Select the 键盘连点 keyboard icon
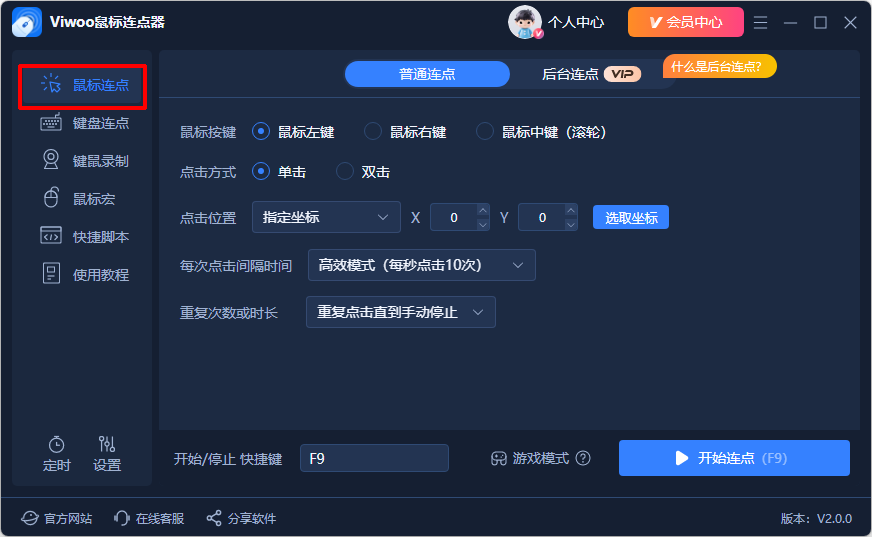Screen dimensions: 872x537 [x=51, y=123]
